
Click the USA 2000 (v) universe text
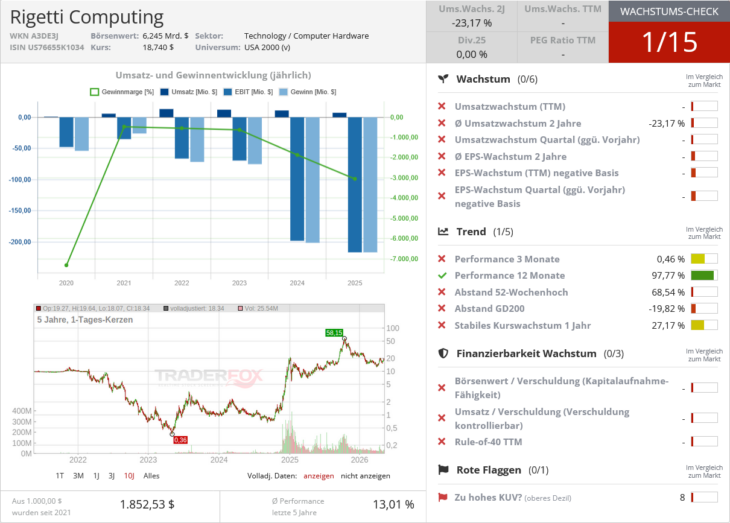[x=267, y=47]
